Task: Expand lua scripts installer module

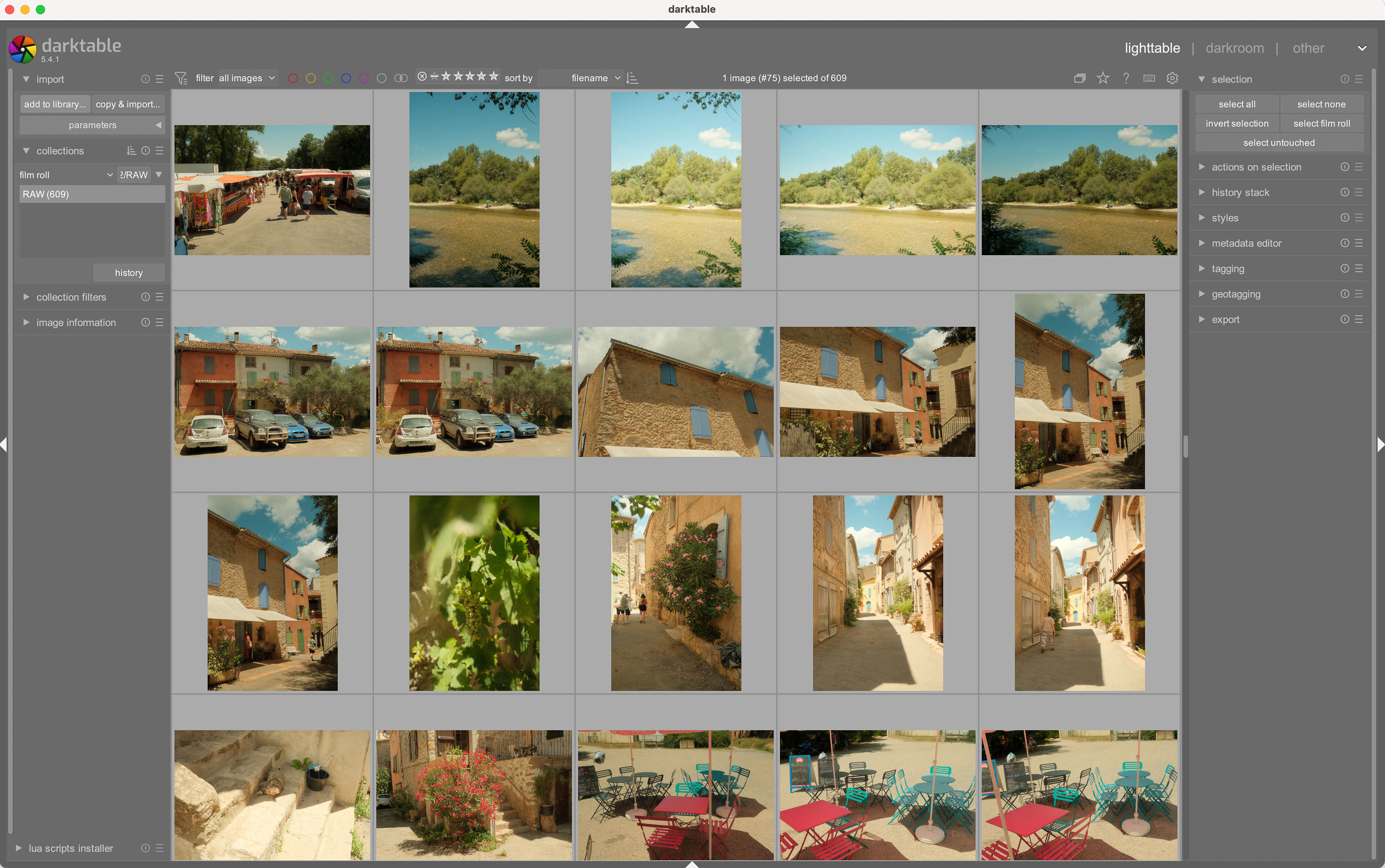Action: pyautogui.click(x=18, y=849)
